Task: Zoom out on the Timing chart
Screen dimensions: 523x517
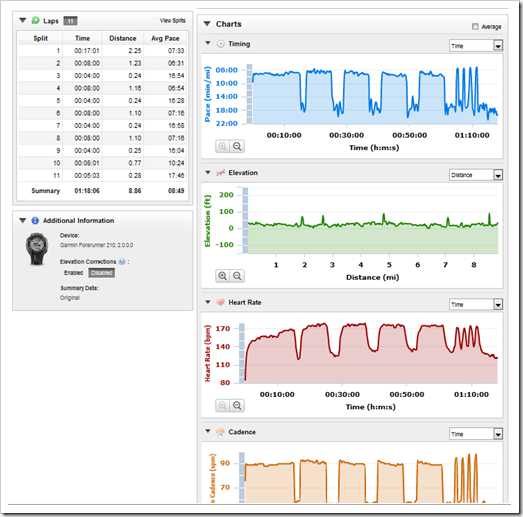Action: (237, 146)
